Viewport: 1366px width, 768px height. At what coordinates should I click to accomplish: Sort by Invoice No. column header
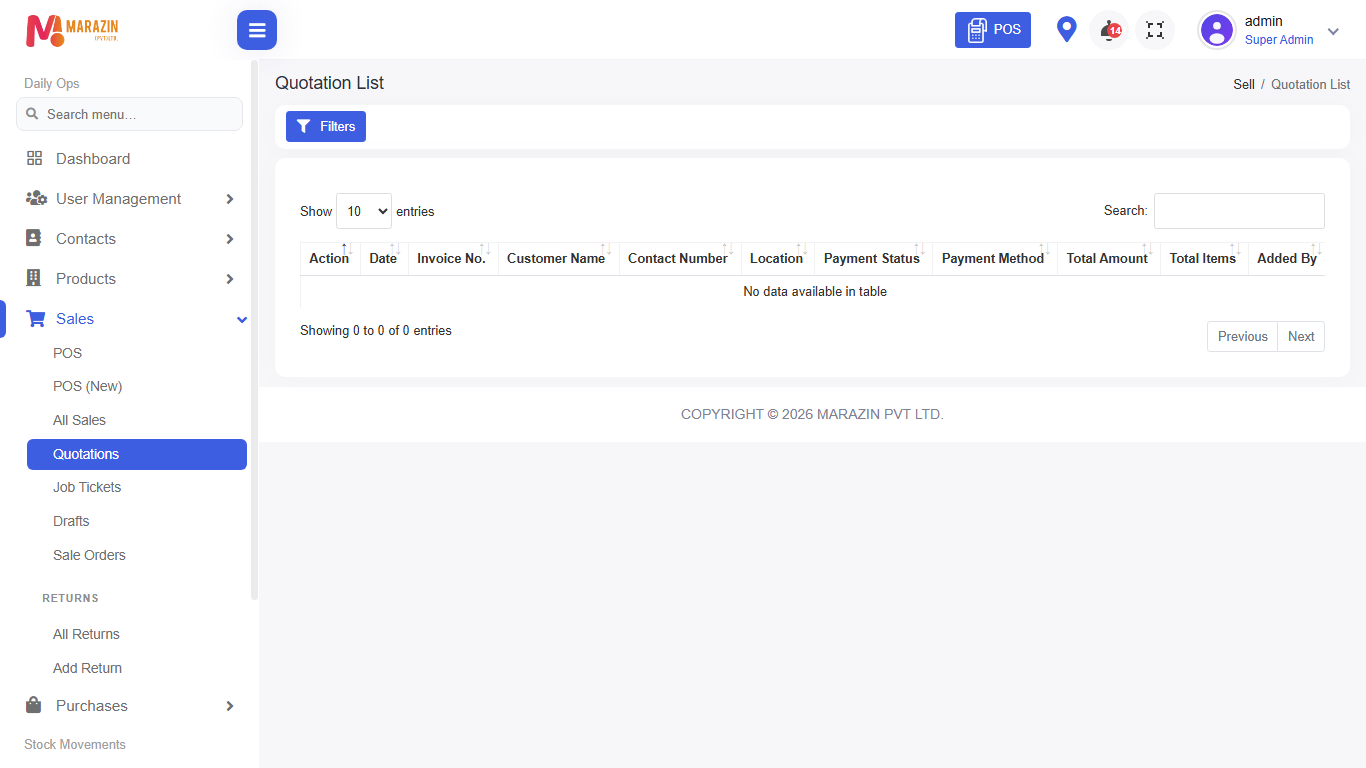click(x=453, y=258)
